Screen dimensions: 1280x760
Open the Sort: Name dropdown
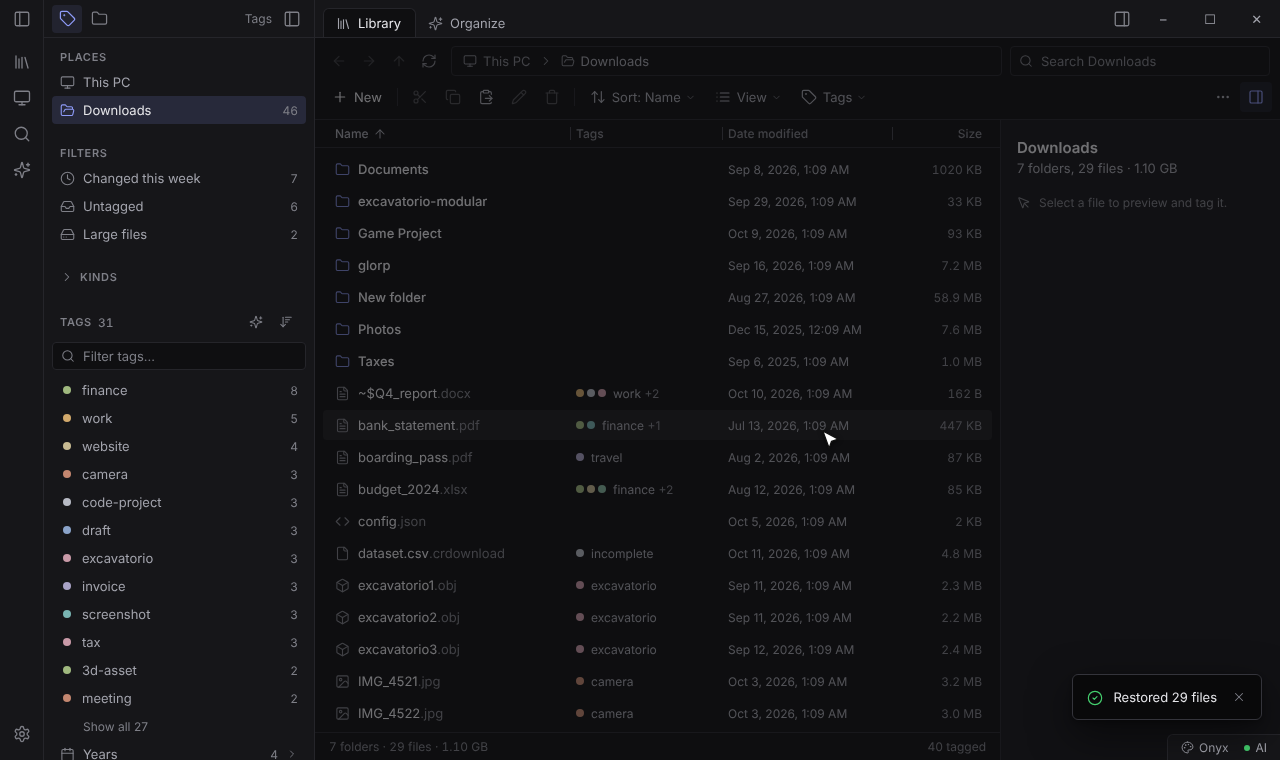tap(642, 97)
